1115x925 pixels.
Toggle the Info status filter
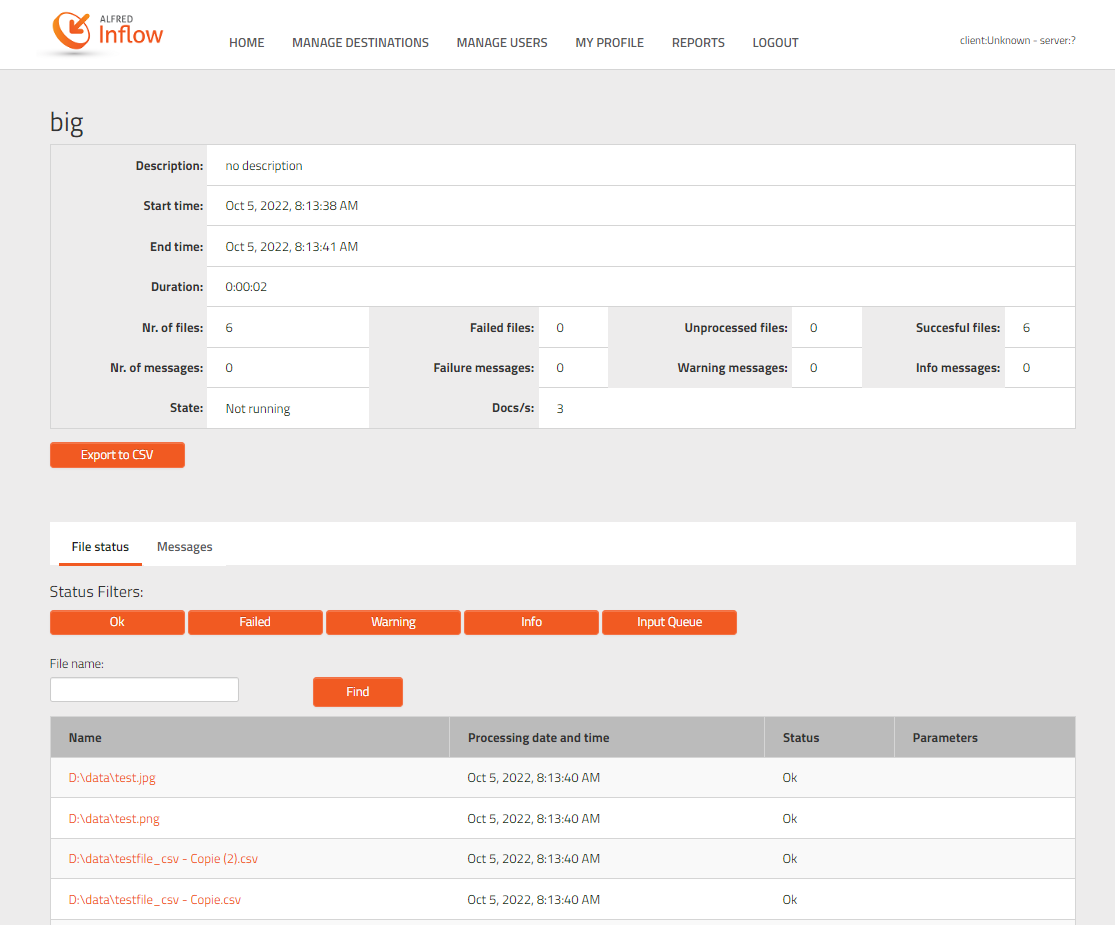tap(531, 622)
